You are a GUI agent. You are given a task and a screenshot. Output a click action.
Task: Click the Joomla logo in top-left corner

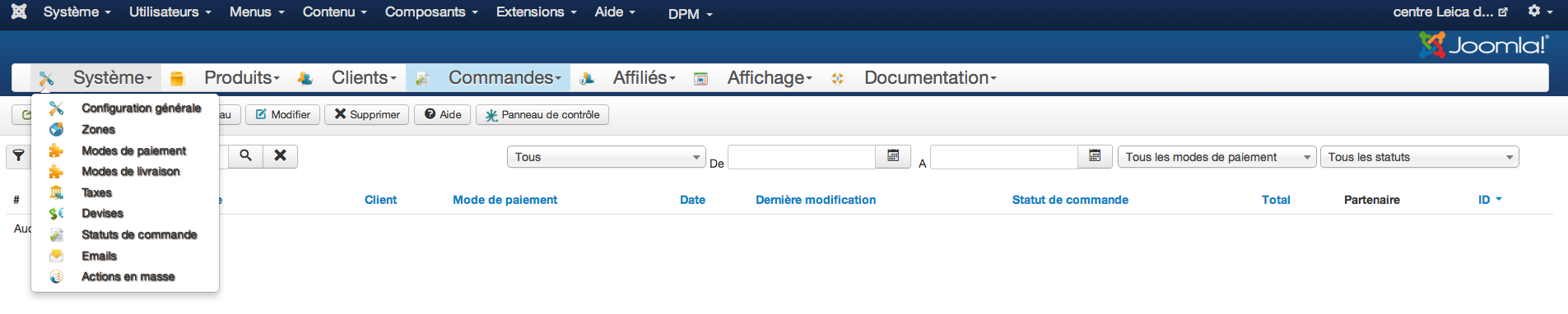click(x=19, y=12)
